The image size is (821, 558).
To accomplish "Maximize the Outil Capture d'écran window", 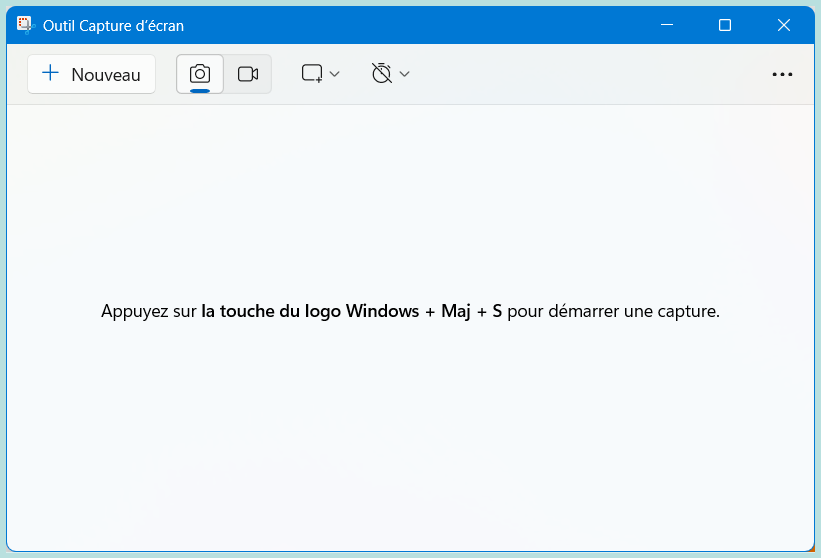I will click(725, 25).
